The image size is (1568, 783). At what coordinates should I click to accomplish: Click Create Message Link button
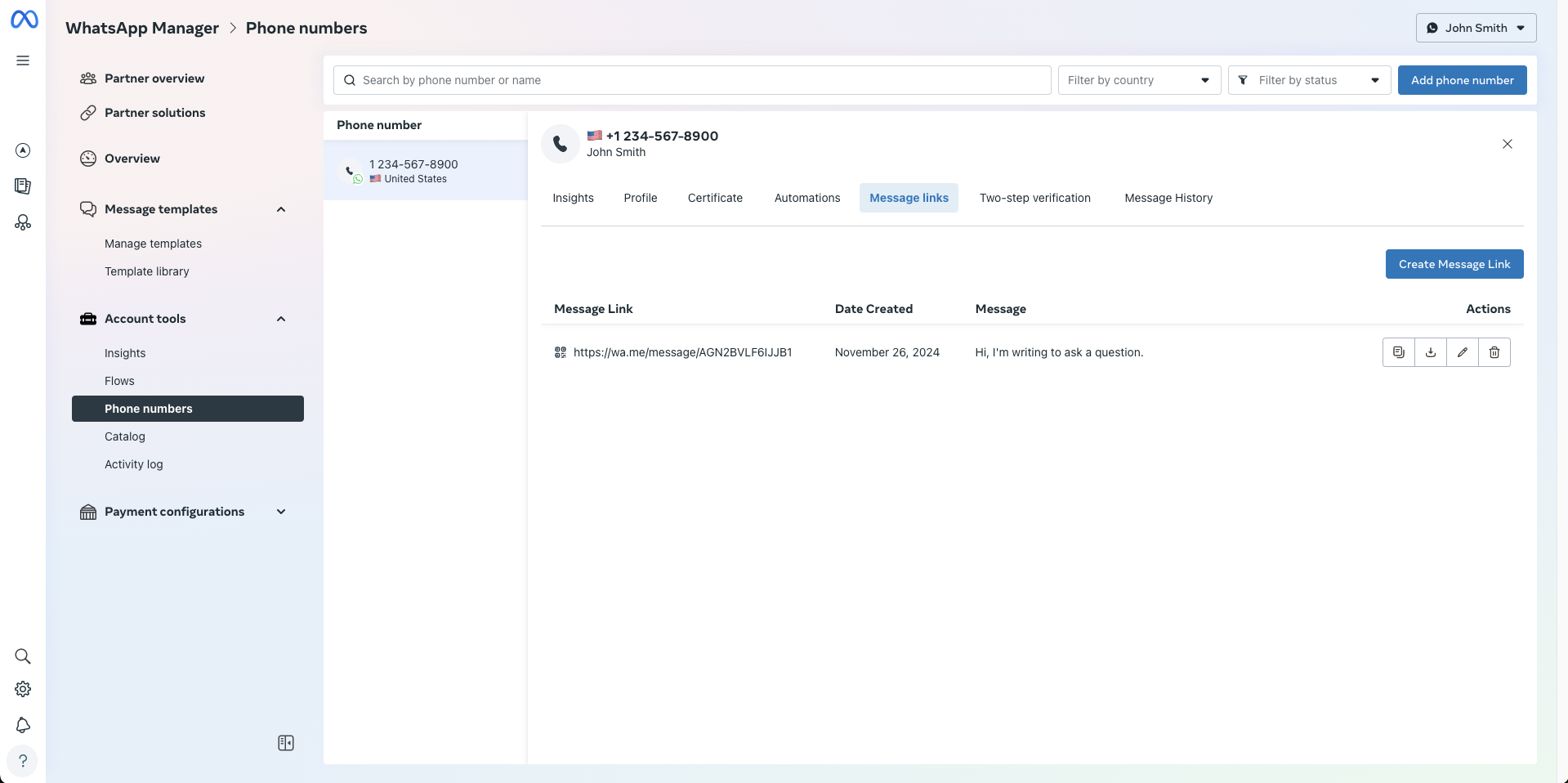1454,264
